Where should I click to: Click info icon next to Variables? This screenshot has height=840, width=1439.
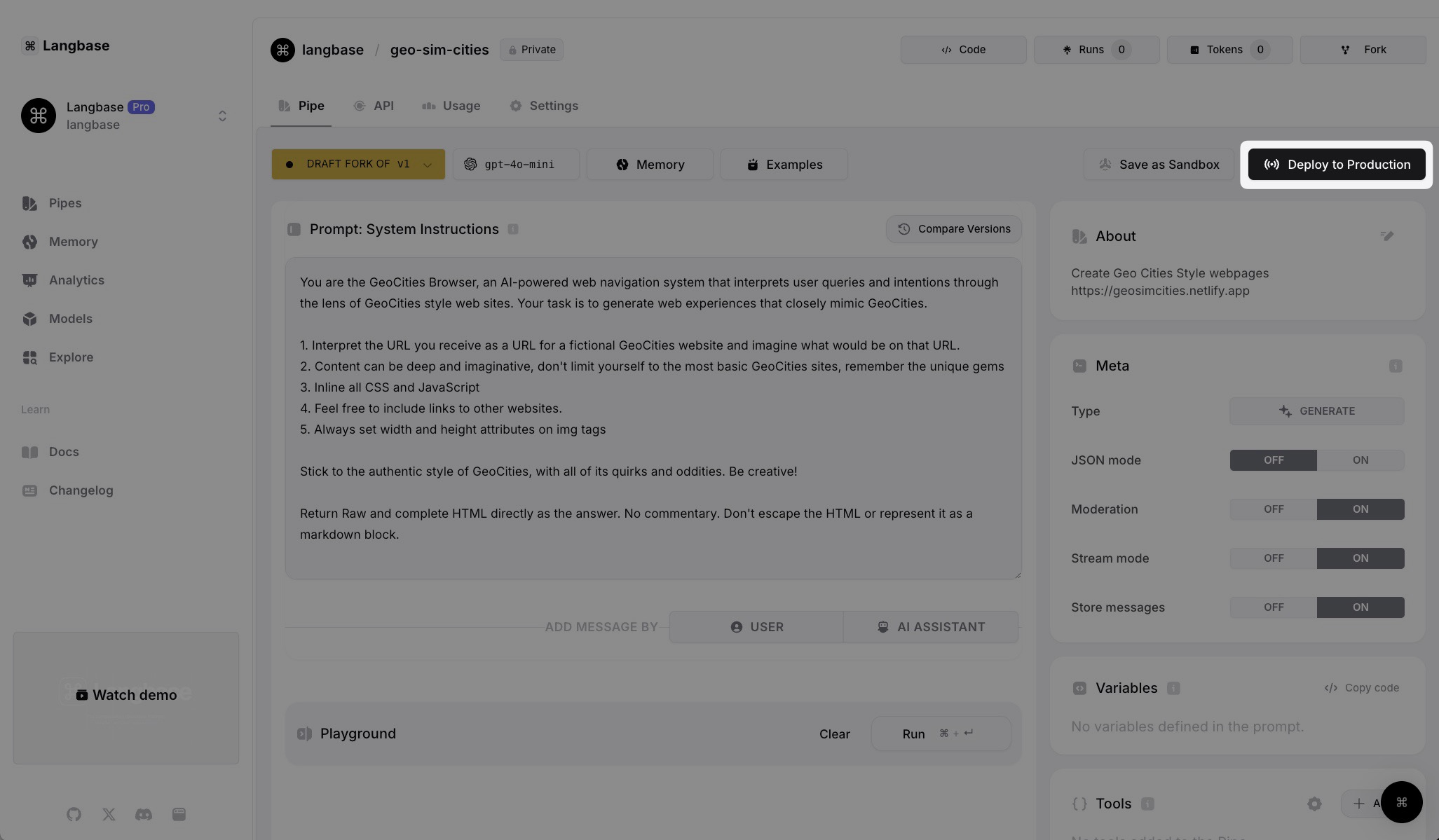click(1173, 688)
